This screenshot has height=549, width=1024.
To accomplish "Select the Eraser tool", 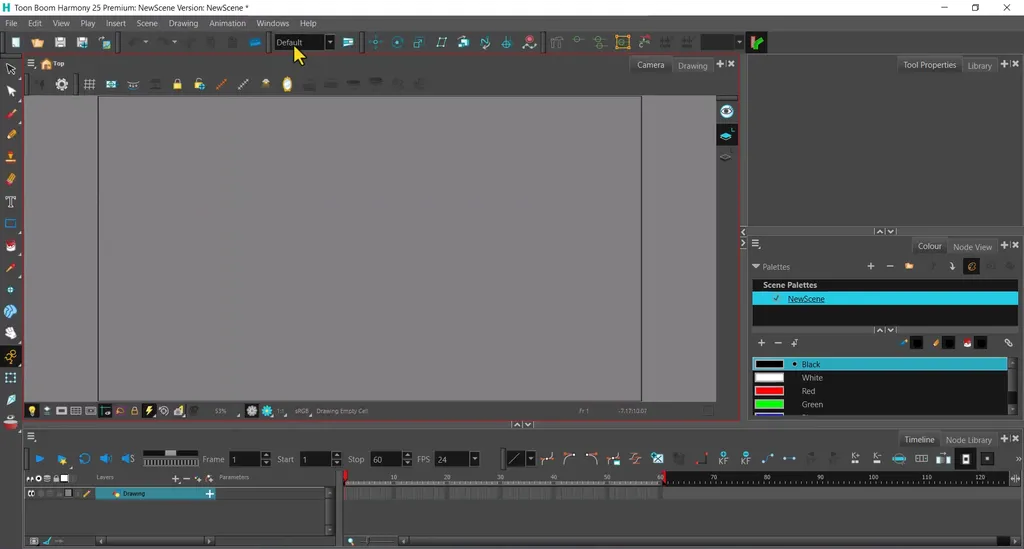I will tap(10, 179).
